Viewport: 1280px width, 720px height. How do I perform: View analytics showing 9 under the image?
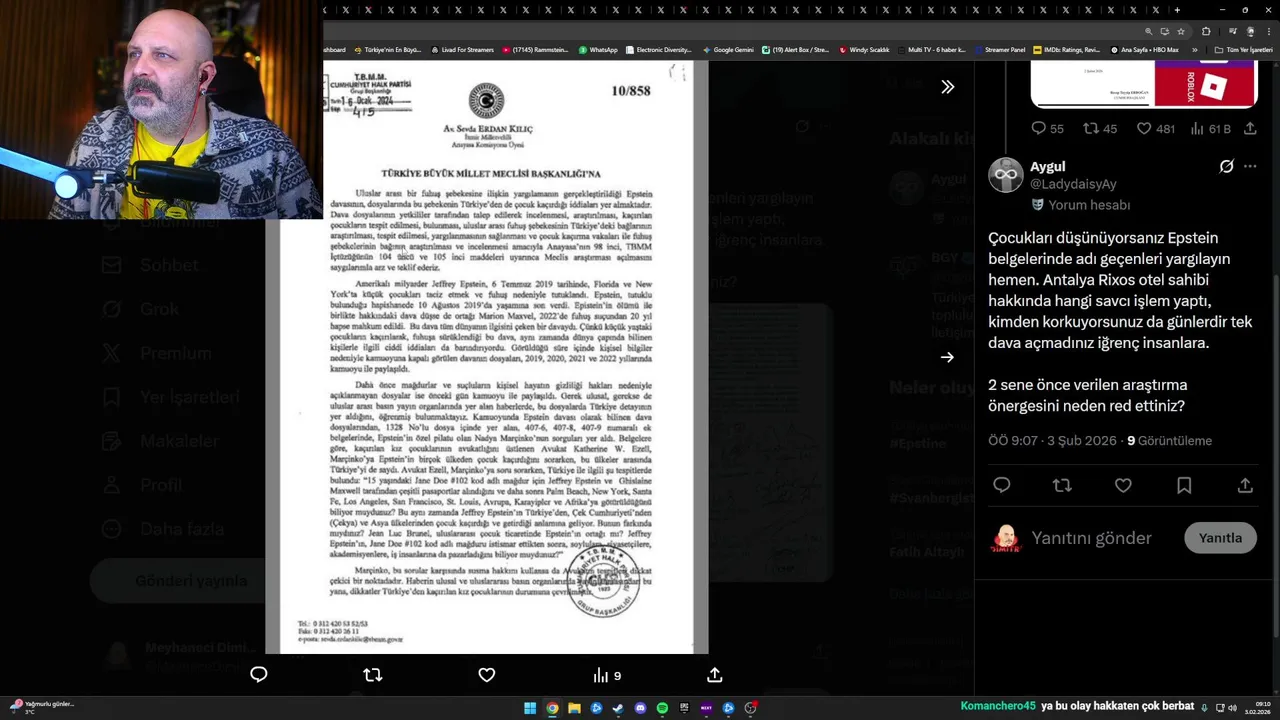pos(607,675)
